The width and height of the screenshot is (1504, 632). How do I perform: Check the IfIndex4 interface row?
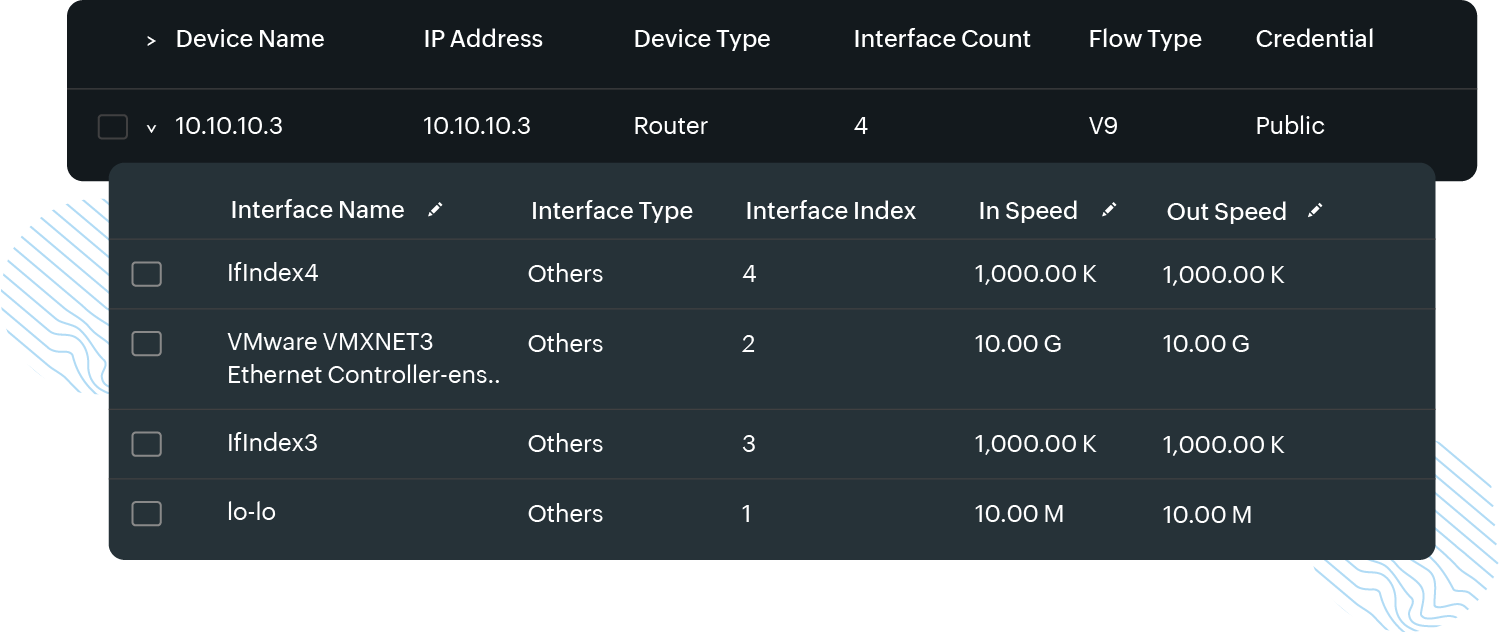coord(146,273)
